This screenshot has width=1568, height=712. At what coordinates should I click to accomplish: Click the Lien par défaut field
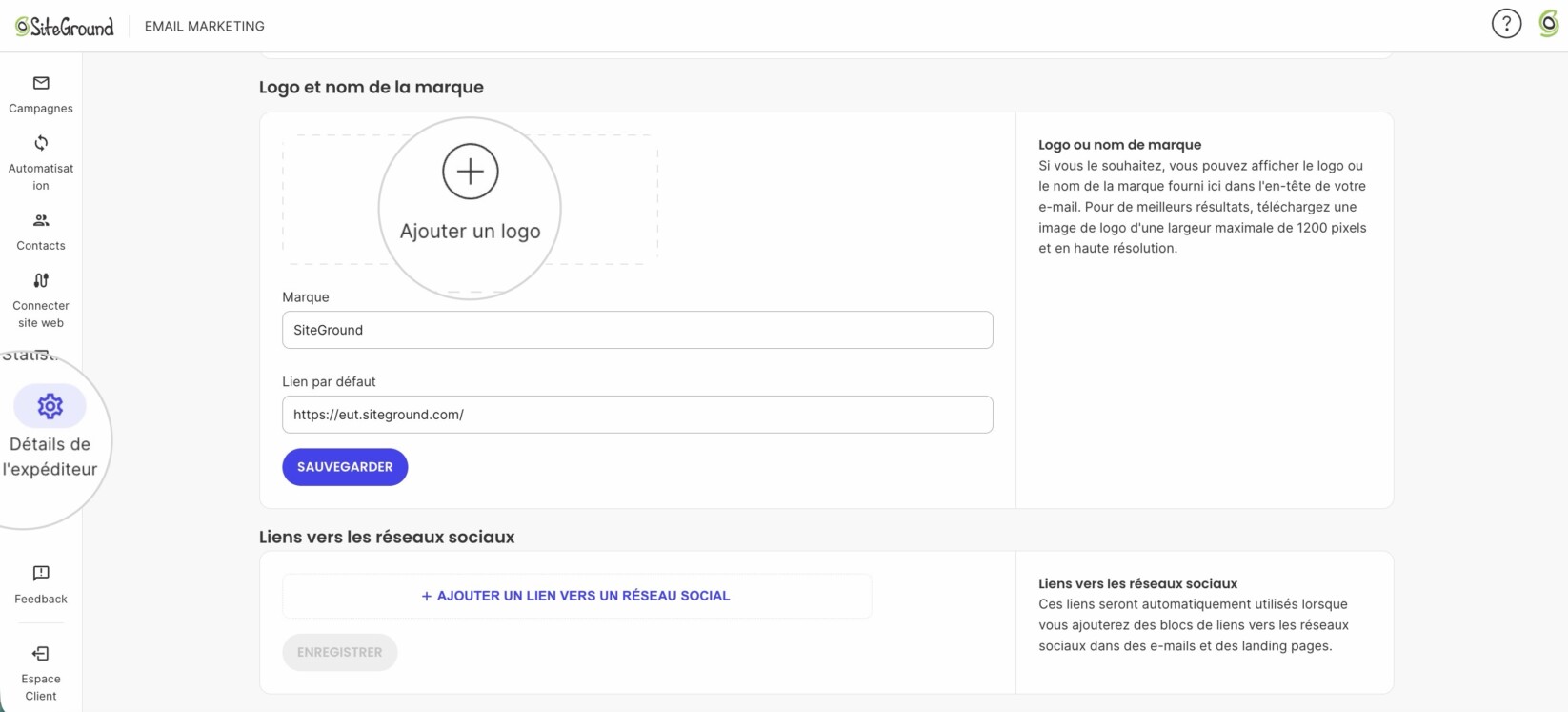coord(637,415)
